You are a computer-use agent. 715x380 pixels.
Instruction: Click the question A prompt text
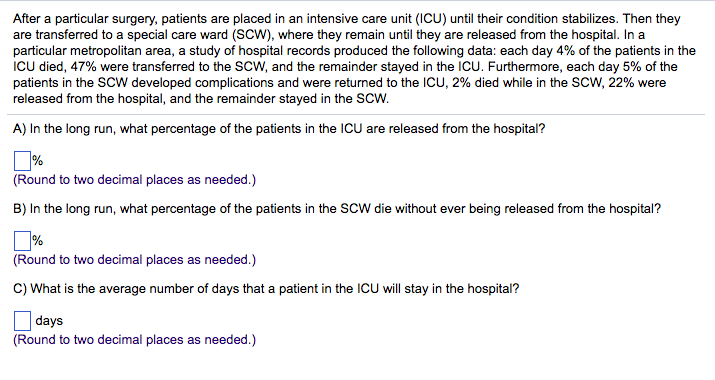click(279, 129)
